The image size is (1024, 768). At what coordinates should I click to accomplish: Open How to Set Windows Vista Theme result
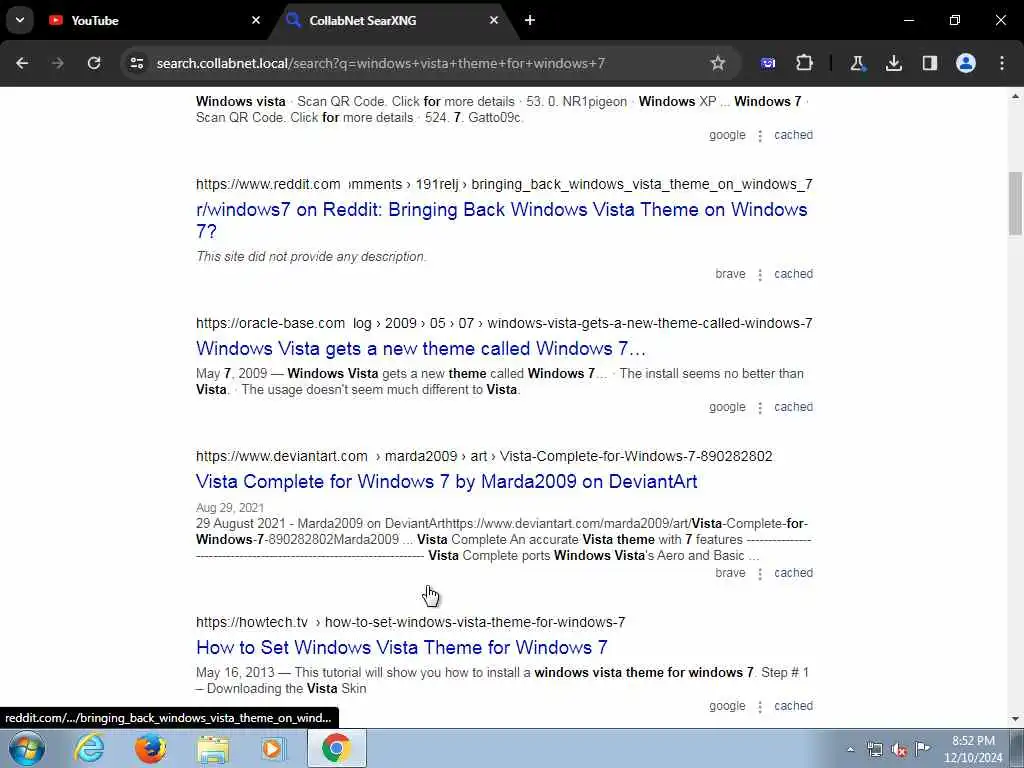(x=402, y=647)
